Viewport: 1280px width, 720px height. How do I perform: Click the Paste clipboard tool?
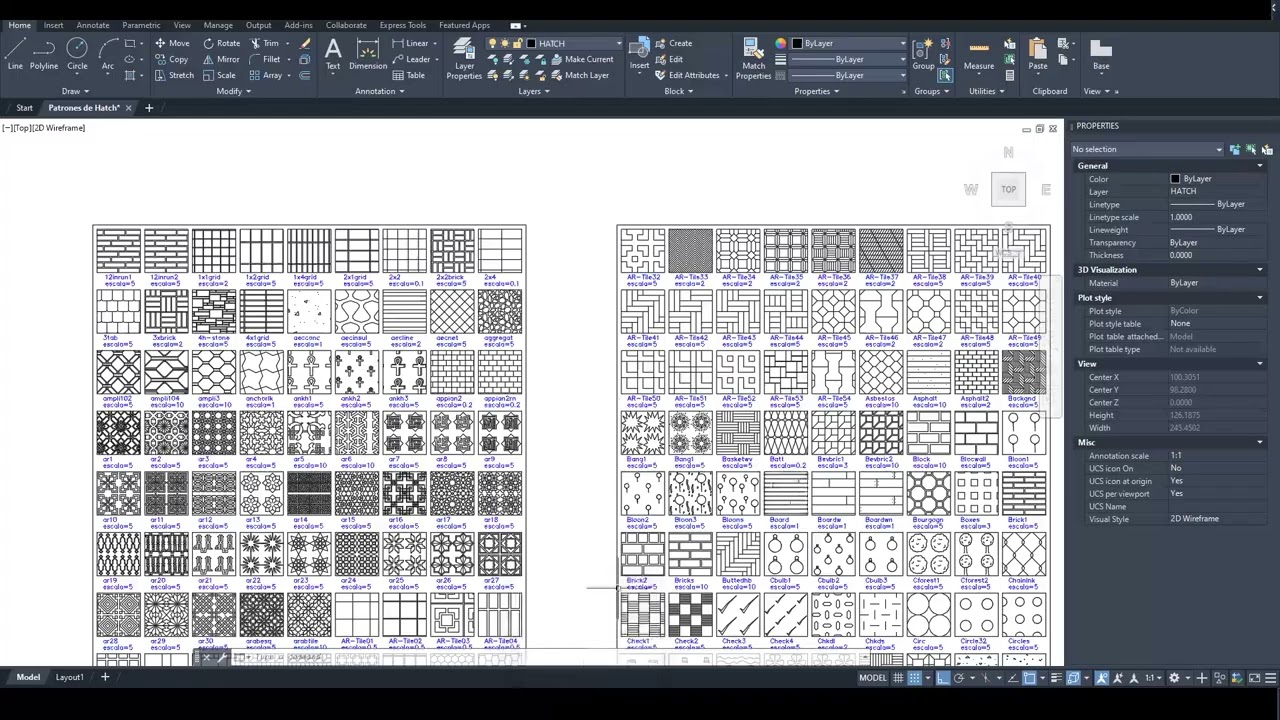pyautogui.click(x=1038, y=53)
